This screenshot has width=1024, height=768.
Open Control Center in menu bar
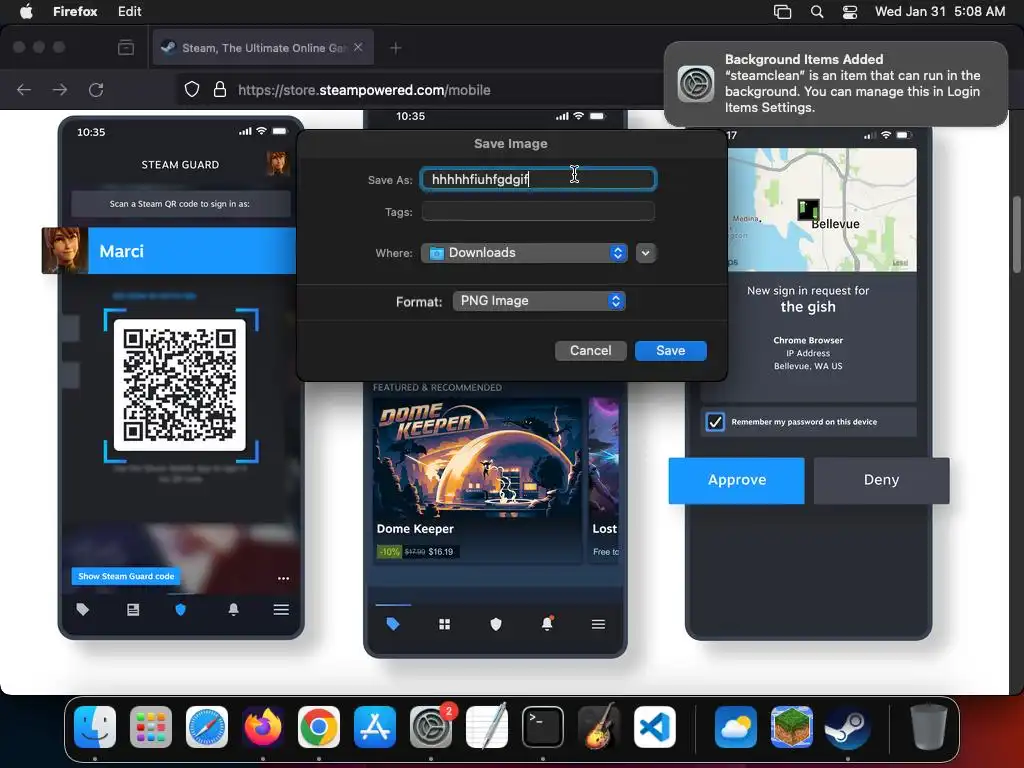(x=850, y=12)
